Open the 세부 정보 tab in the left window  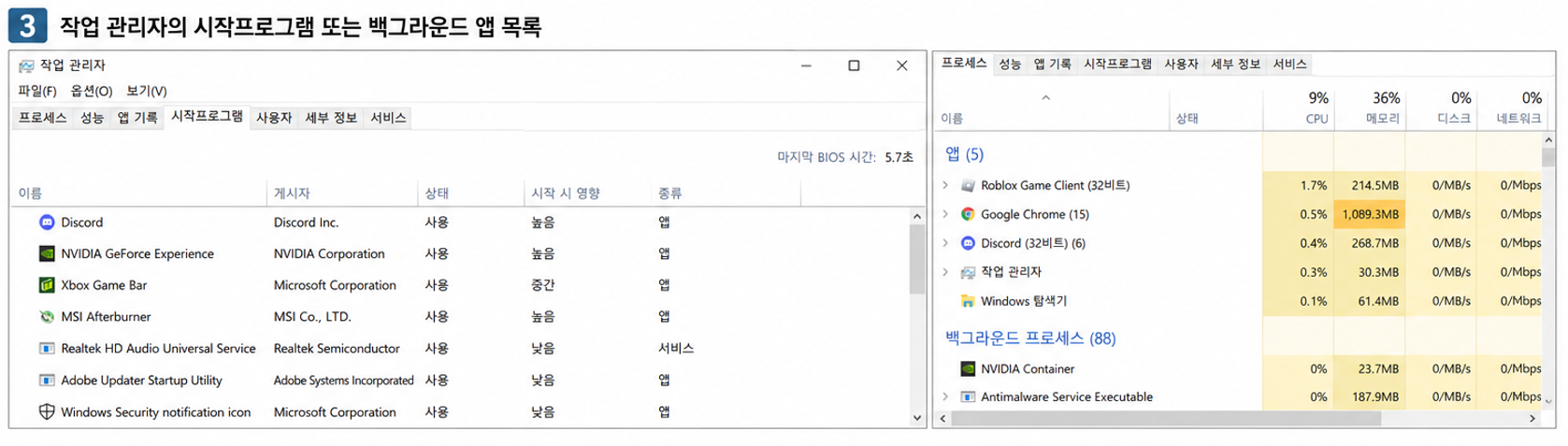pyautogui.click(x=331, y=118)
